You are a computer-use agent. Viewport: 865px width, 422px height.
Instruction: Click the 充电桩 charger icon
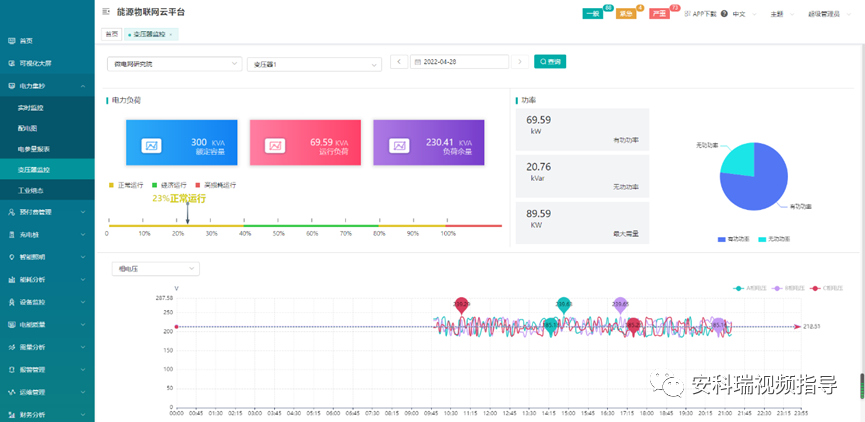[x=12, y=234]
